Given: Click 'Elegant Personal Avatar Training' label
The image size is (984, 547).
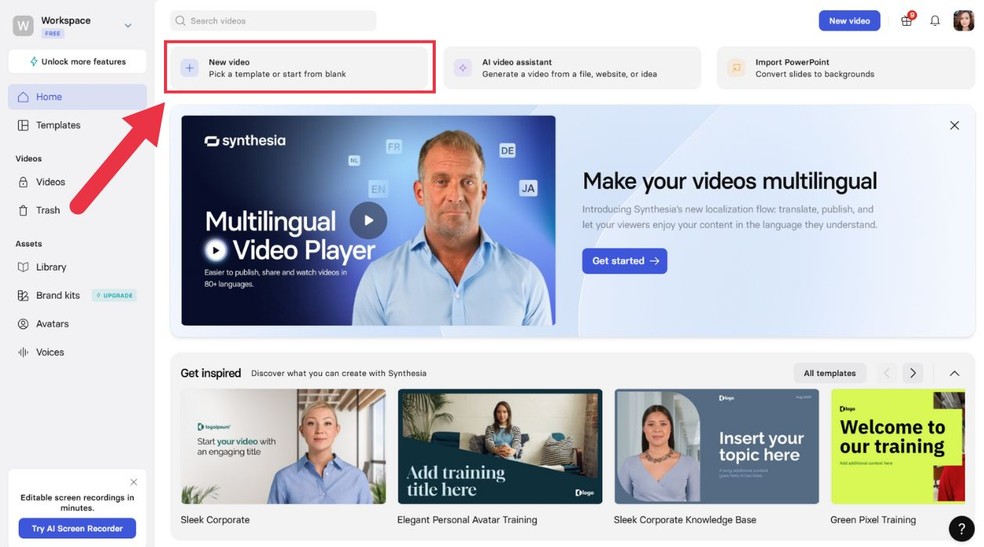Looking at the screenshot, I should point(467,520).
